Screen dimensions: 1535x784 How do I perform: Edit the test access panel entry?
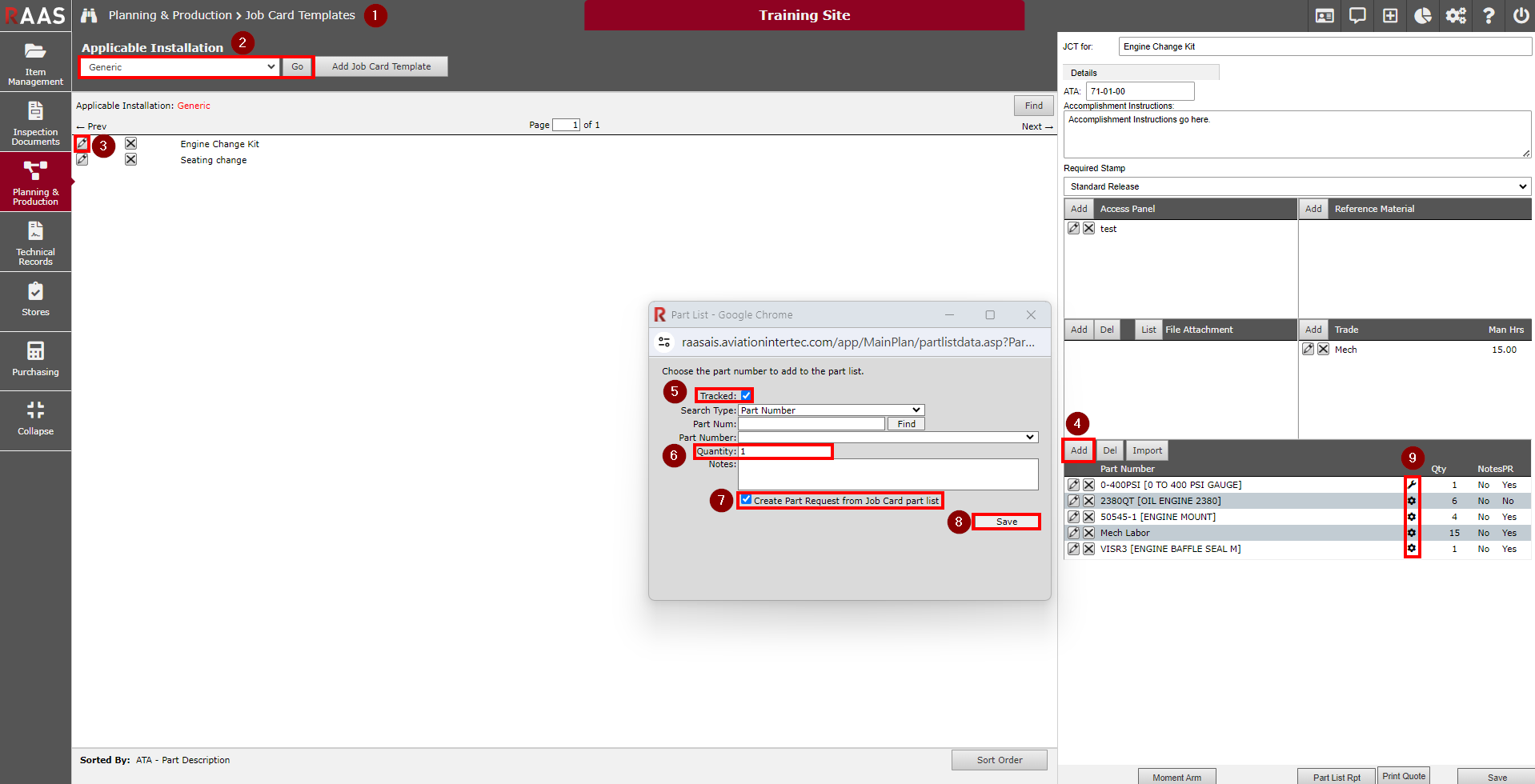(x=1073, y=229)
